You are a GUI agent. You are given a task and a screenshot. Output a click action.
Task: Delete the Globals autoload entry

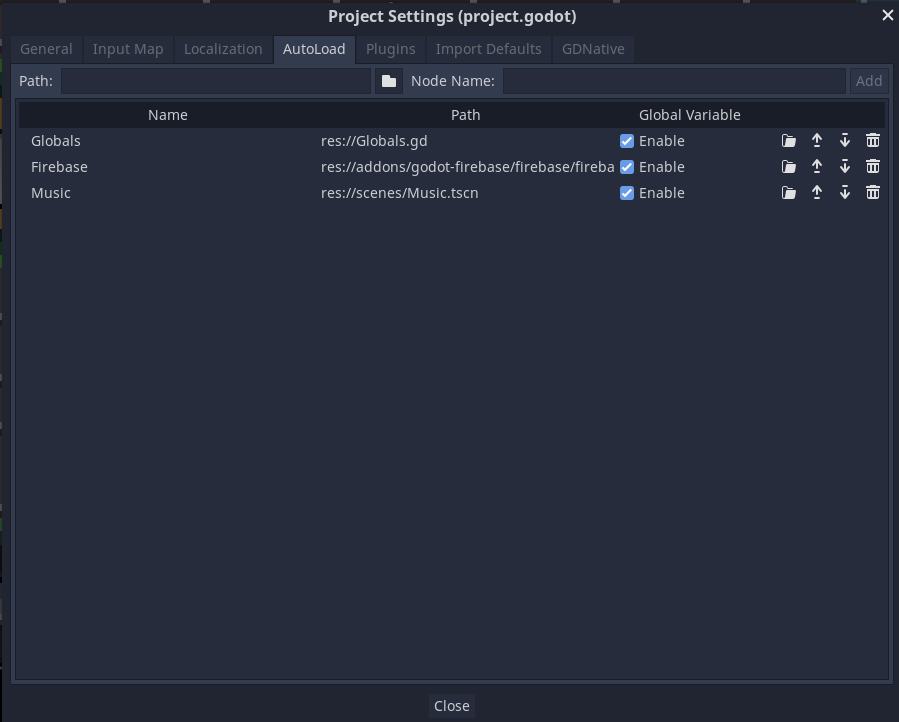click(873, 140)
